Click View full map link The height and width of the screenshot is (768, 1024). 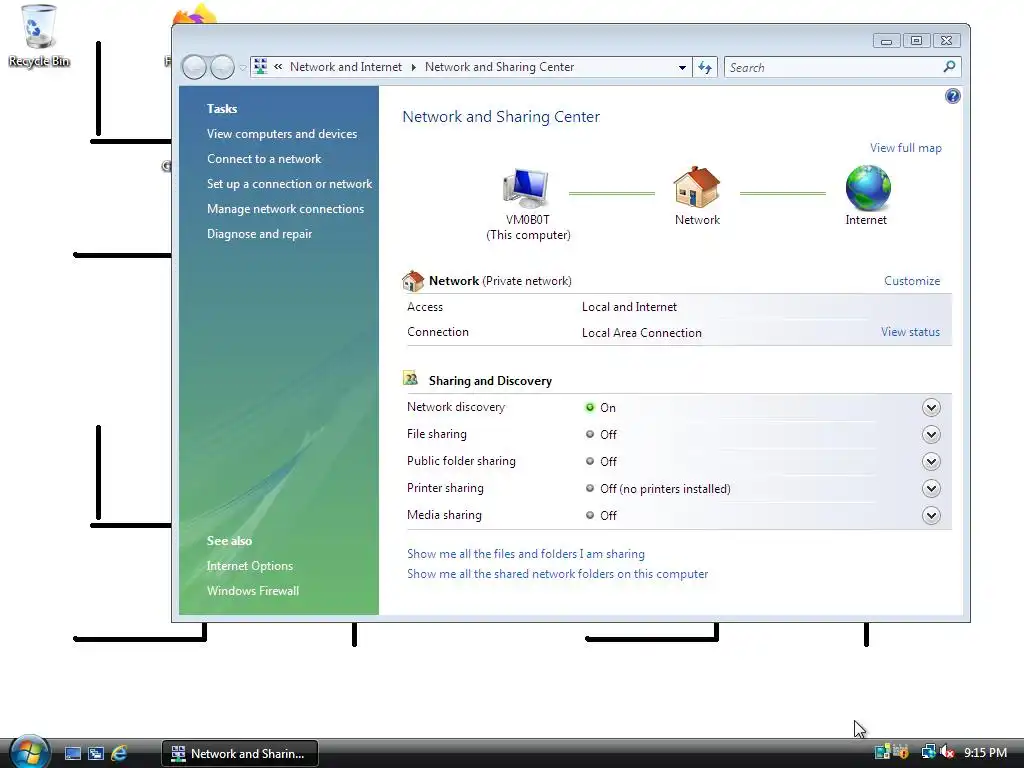pyautogui.click(x=905, y=148)
